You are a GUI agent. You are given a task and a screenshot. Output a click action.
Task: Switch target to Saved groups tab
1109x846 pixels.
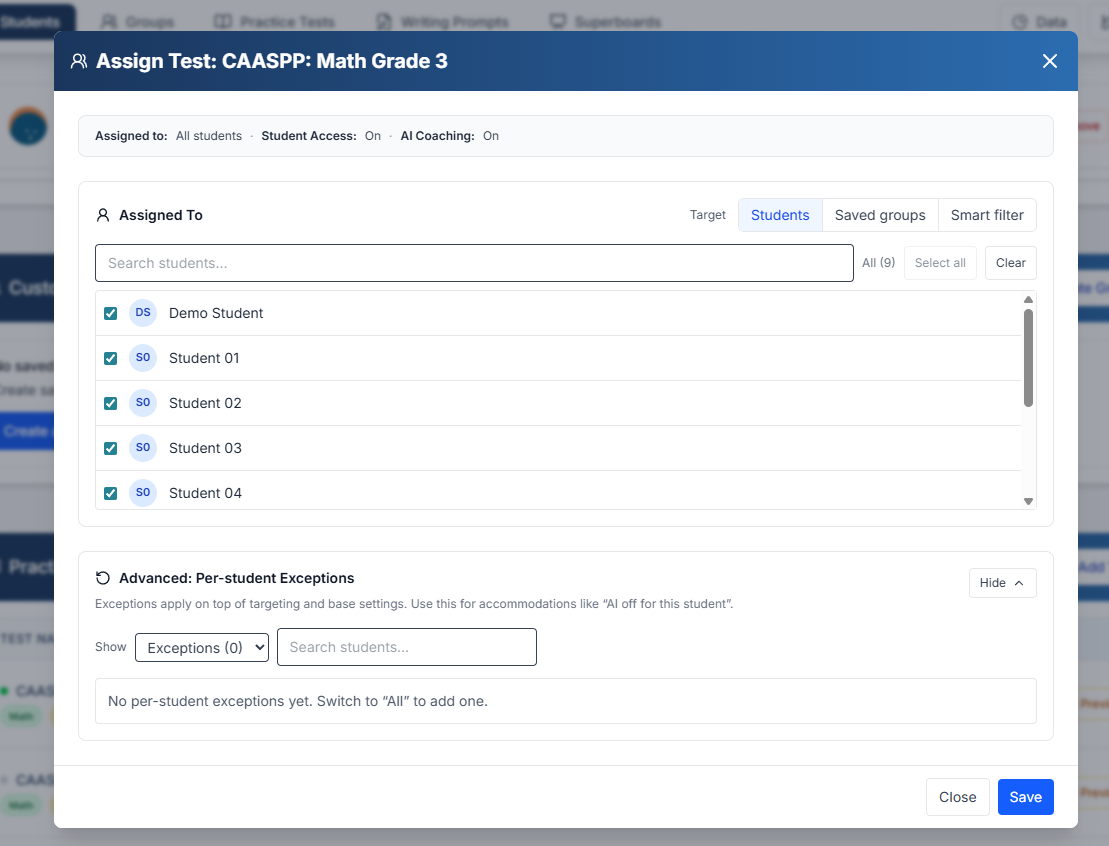pyautogui.click(x=880, y=215)
